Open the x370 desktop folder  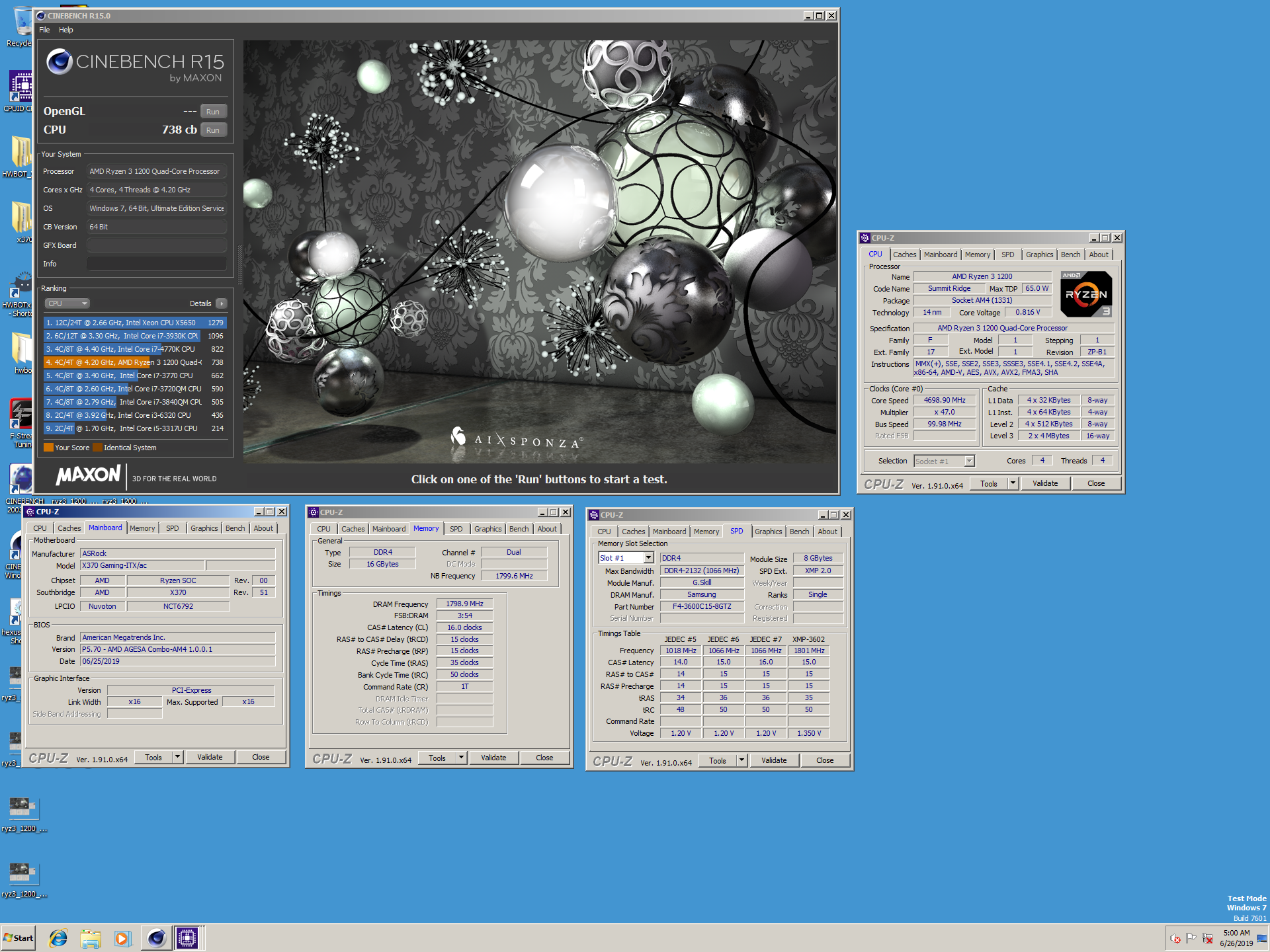pyautogui.click(x=21, y=221)
